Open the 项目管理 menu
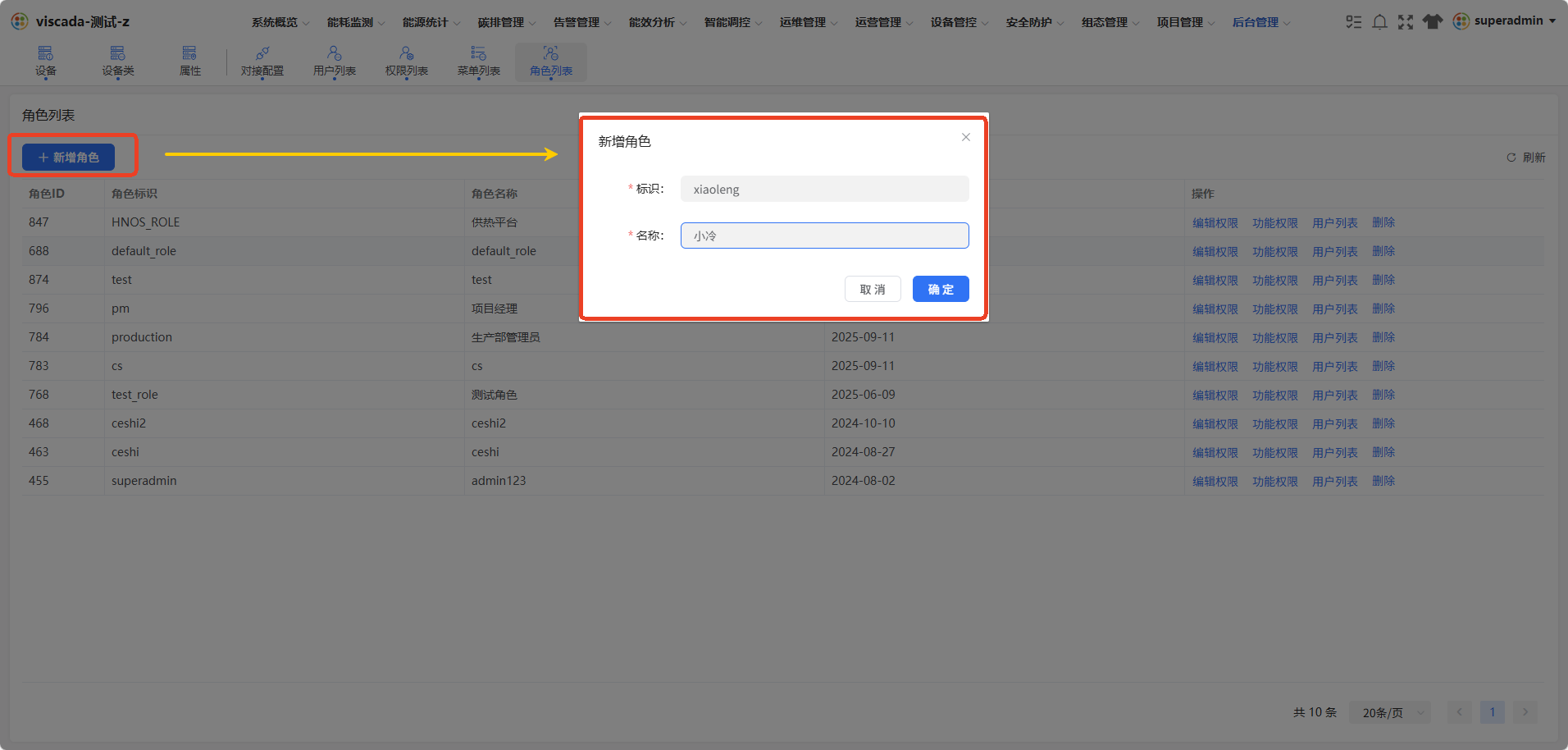Image resolution: width=1568 pixels, height=750 pixels. pyautogui.click(x=1186, y=22)
